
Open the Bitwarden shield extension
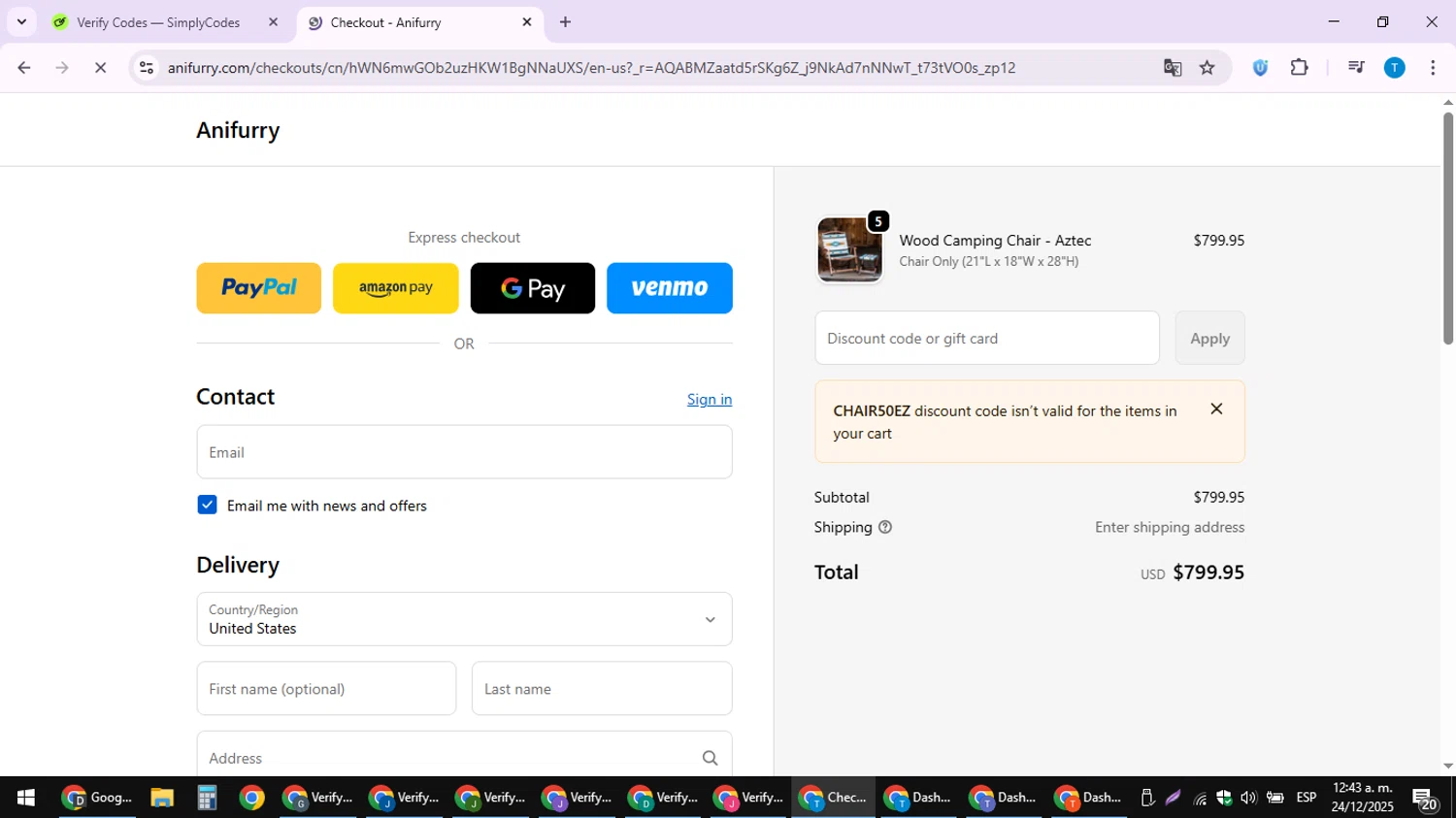[x=1260, y=68]
